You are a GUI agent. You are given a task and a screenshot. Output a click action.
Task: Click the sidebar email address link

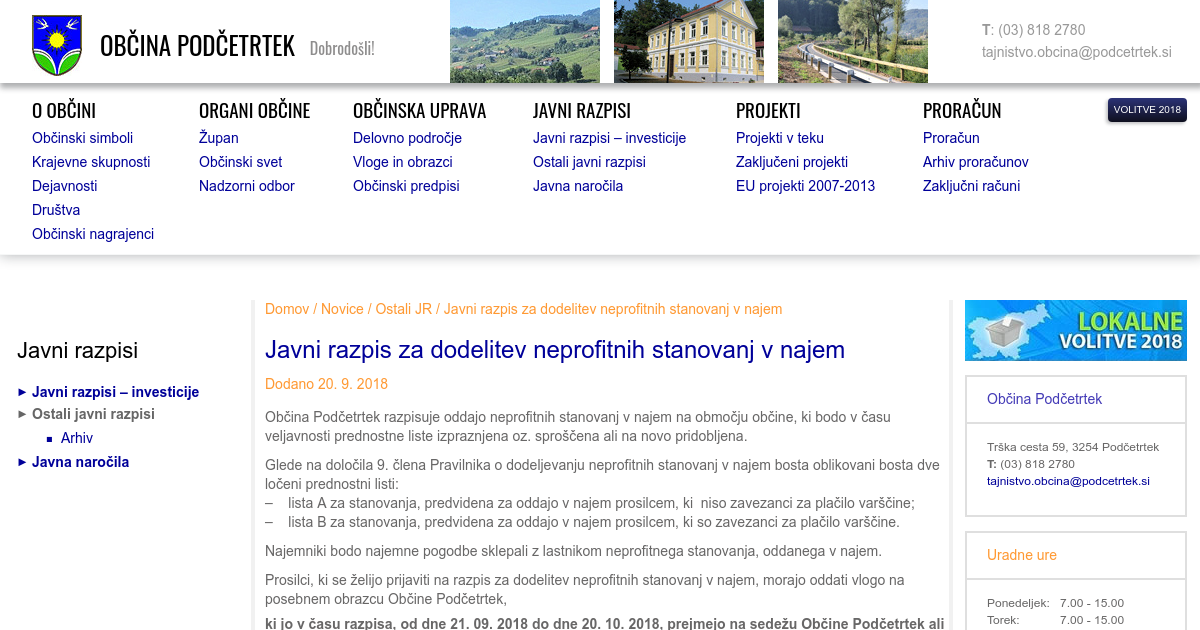coord(1068,481)
